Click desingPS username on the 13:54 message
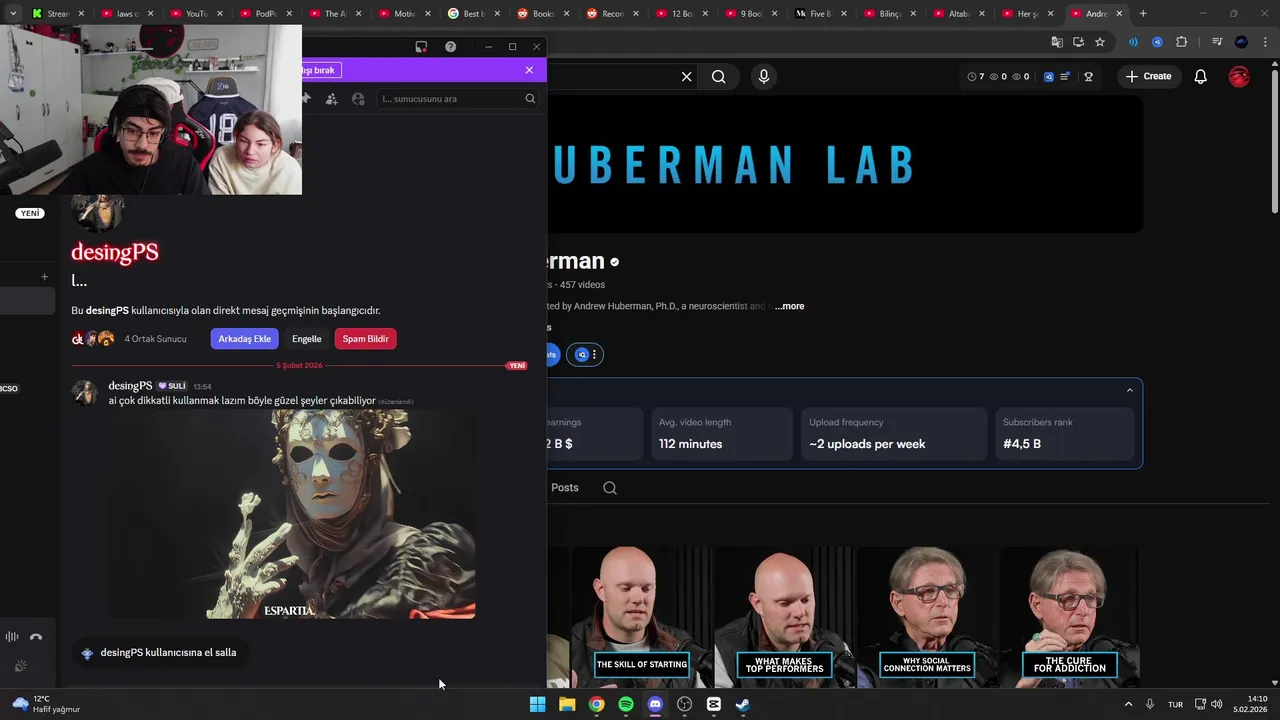This screenshot has width=1280, height=720. point(130,386)
